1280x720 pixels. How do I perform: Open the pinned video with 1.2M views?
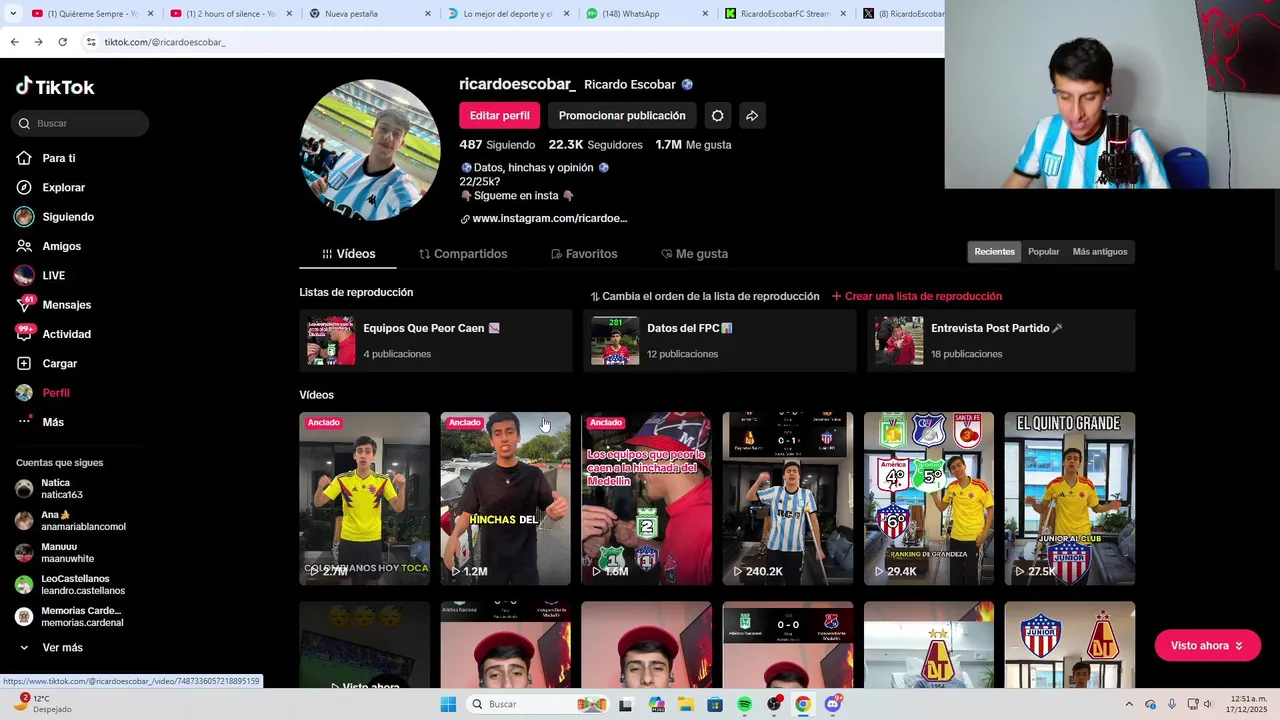click(505, 498)
